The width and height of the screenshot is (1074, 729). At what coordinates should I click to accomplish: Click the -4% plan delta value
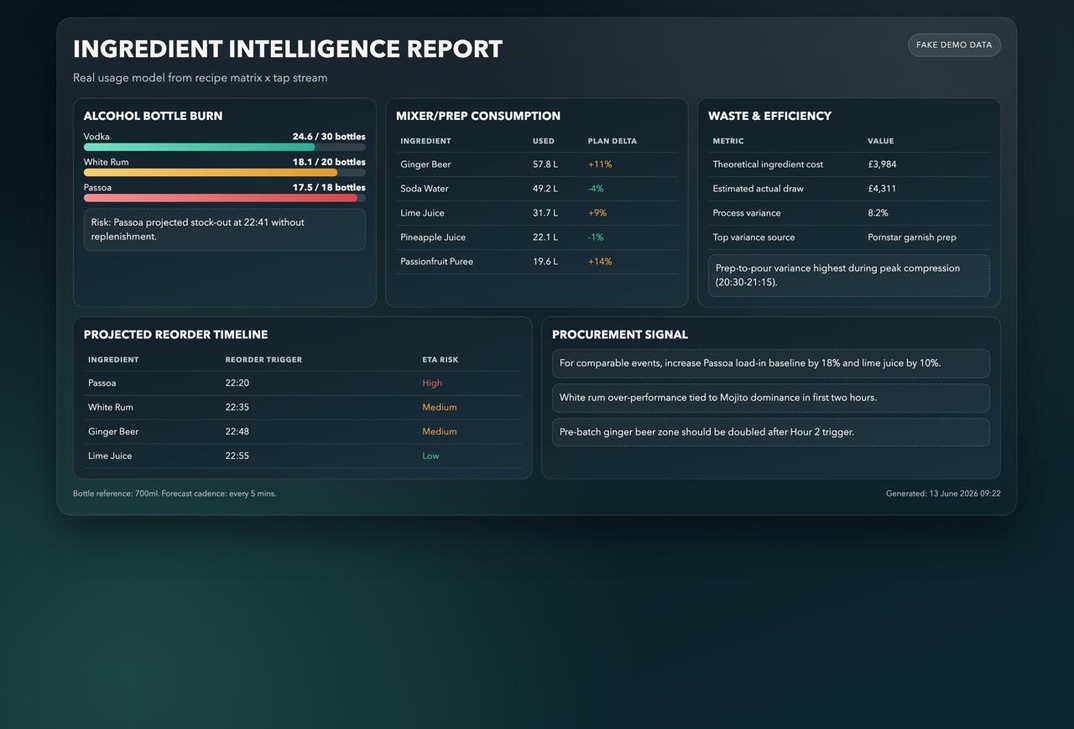pyautogui.click(x=596, y=188)
